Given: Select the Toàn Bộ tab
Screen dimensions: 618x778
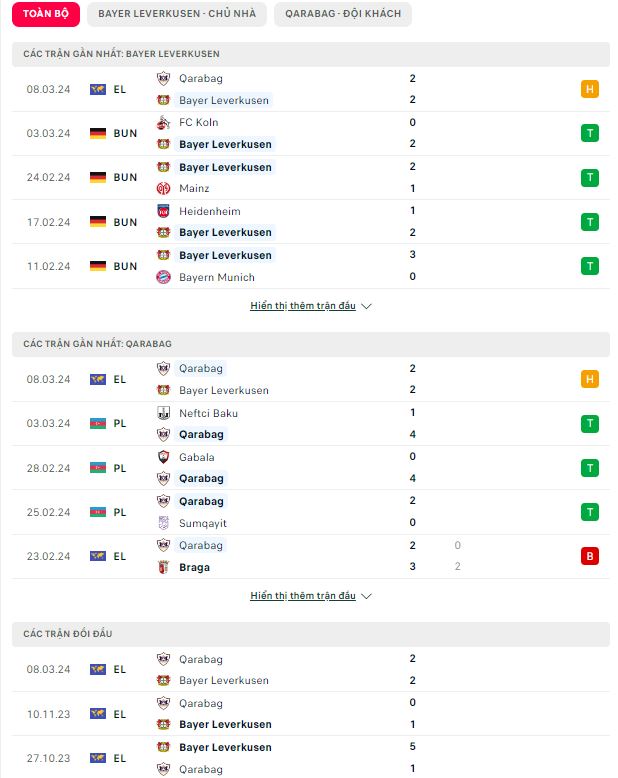Looking at the screenshot, I should pyautogui.click(x=46, y=14).
